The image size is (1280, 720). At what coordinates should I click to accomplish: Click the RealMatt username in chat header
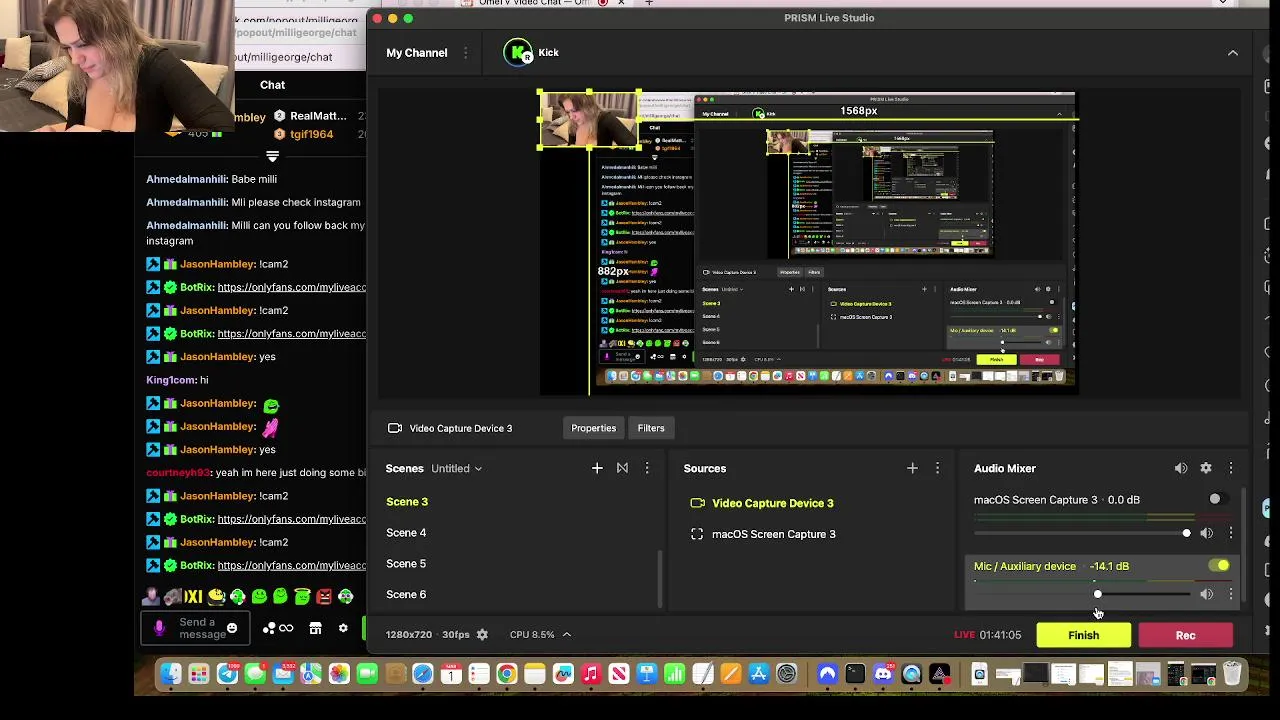click(x=318, y=116)
